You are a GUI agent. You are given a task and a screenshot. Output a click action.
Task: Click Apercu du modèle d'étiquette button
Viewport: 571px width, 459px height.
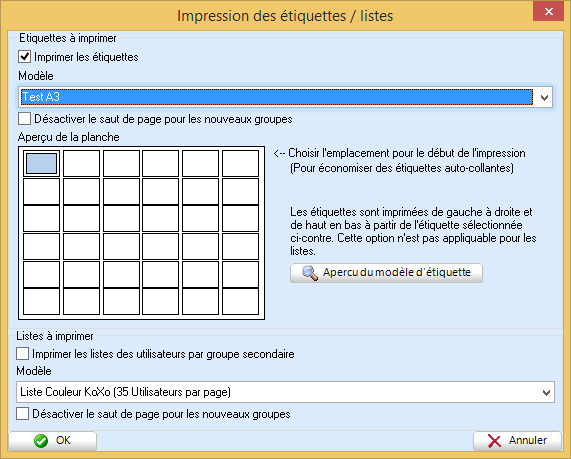386,273
